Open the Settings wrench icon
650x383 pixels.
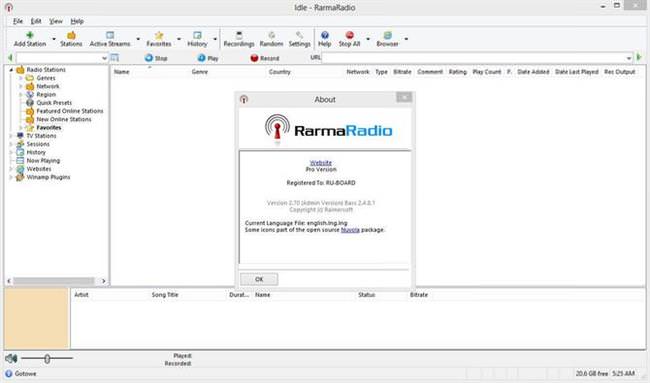[299, 35]
